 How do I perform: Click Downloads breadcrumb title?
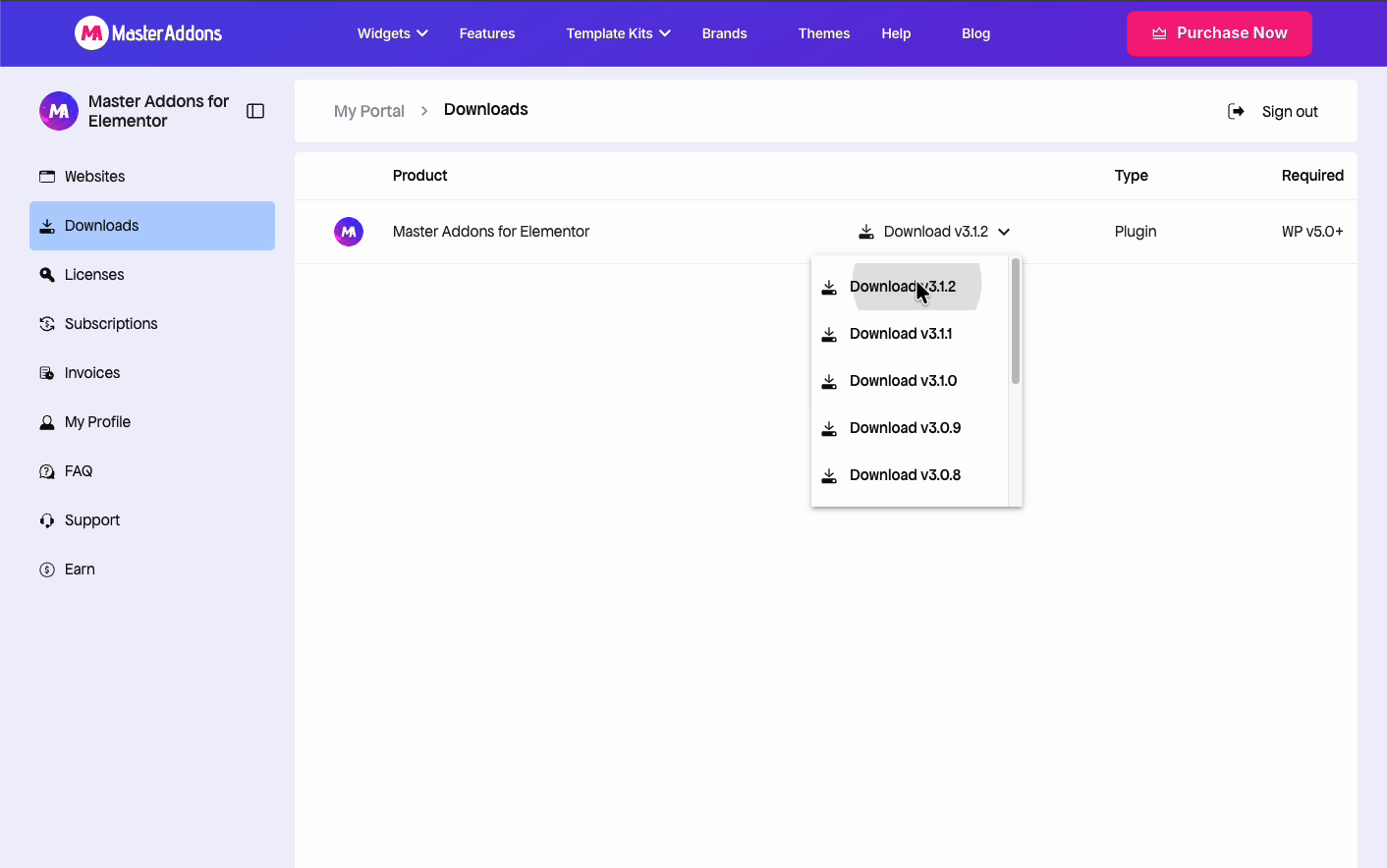click(x=486, y=109)
